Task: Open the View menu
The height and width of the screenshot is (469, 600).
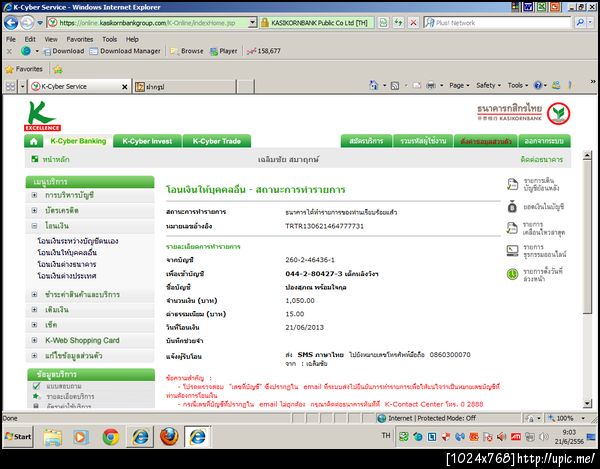Action: [x=51, y=39]
